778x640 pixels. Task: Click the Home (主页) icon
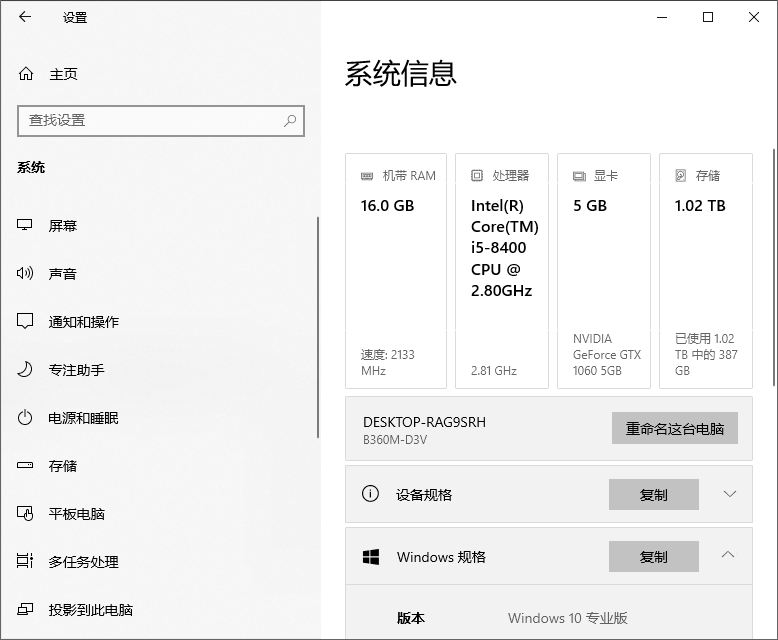tap(26, 74)
